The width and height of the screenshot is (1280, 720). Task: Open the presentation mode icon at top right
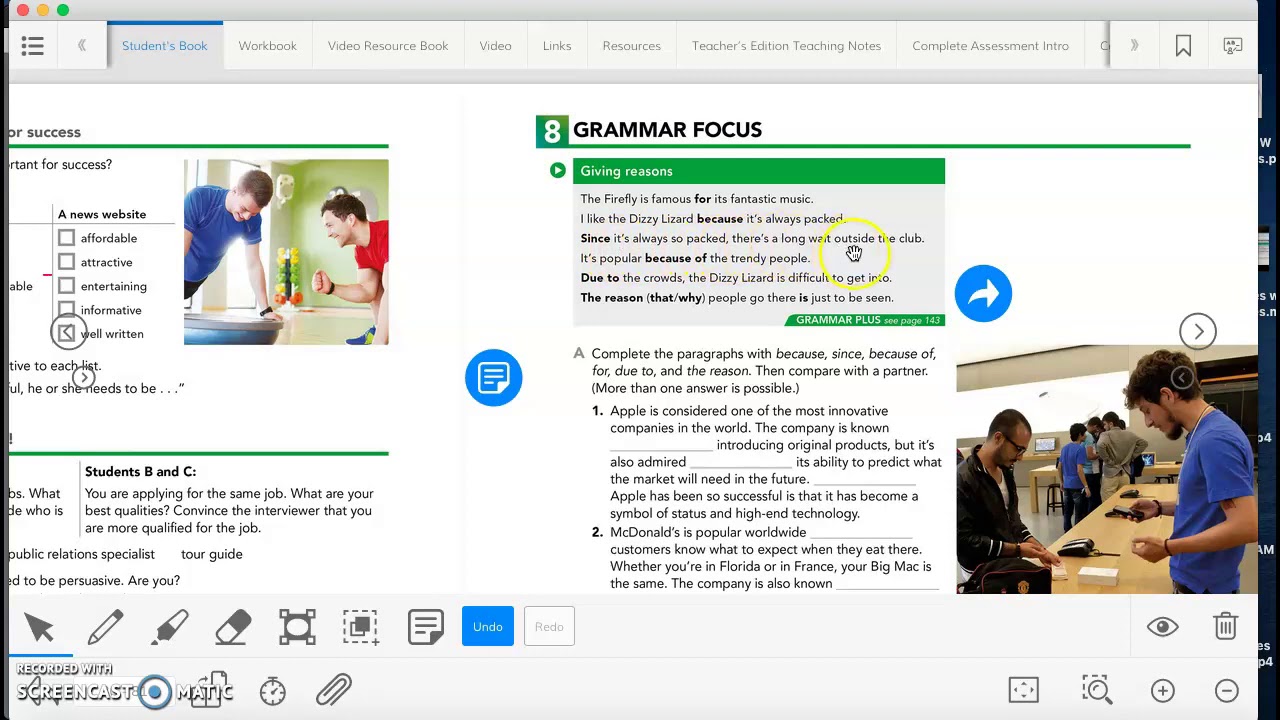pyautogui.click(x=1233, y=46)
